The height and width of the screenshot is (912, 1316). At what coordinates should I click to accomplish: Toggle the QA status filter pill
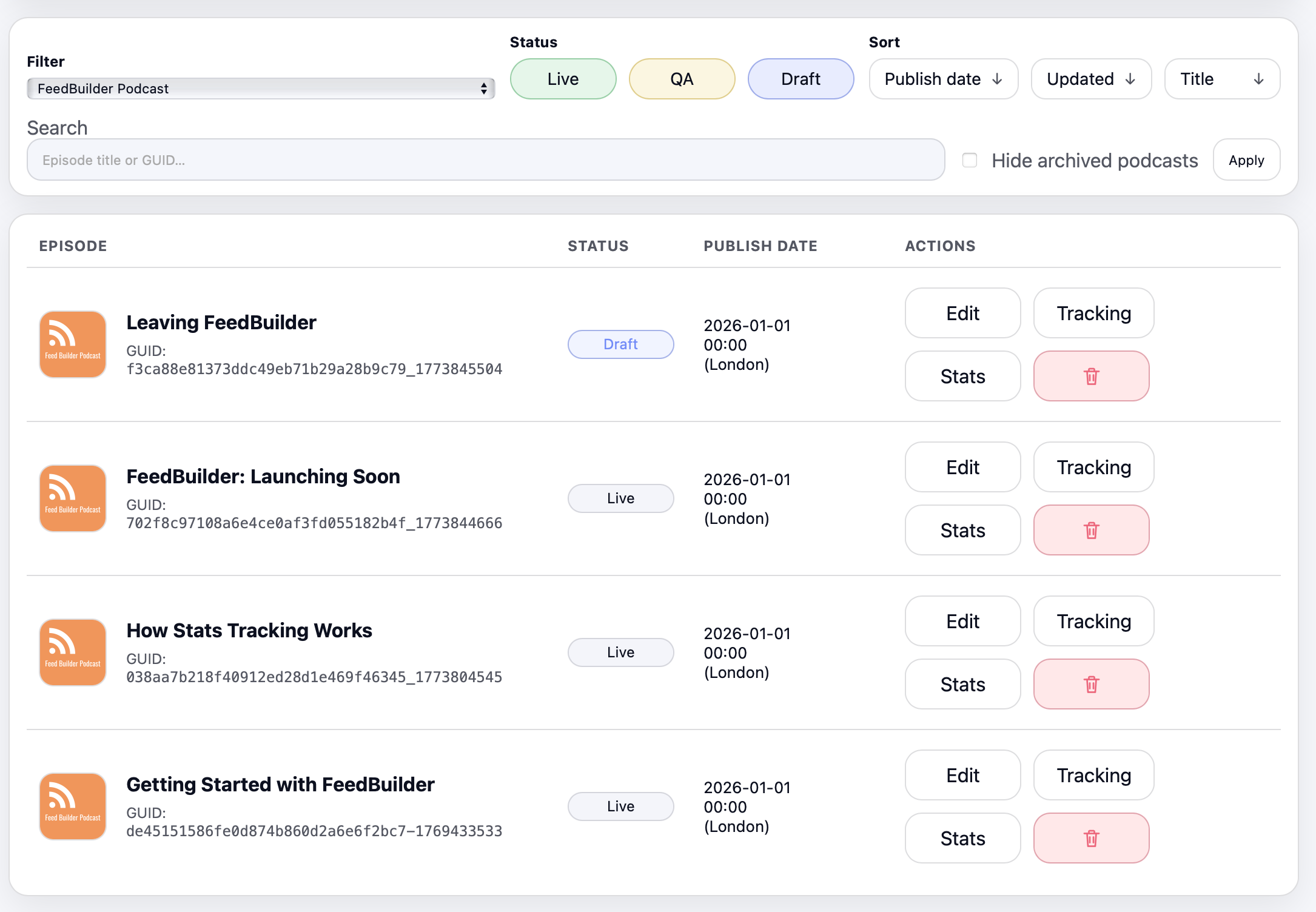[682, 79]
